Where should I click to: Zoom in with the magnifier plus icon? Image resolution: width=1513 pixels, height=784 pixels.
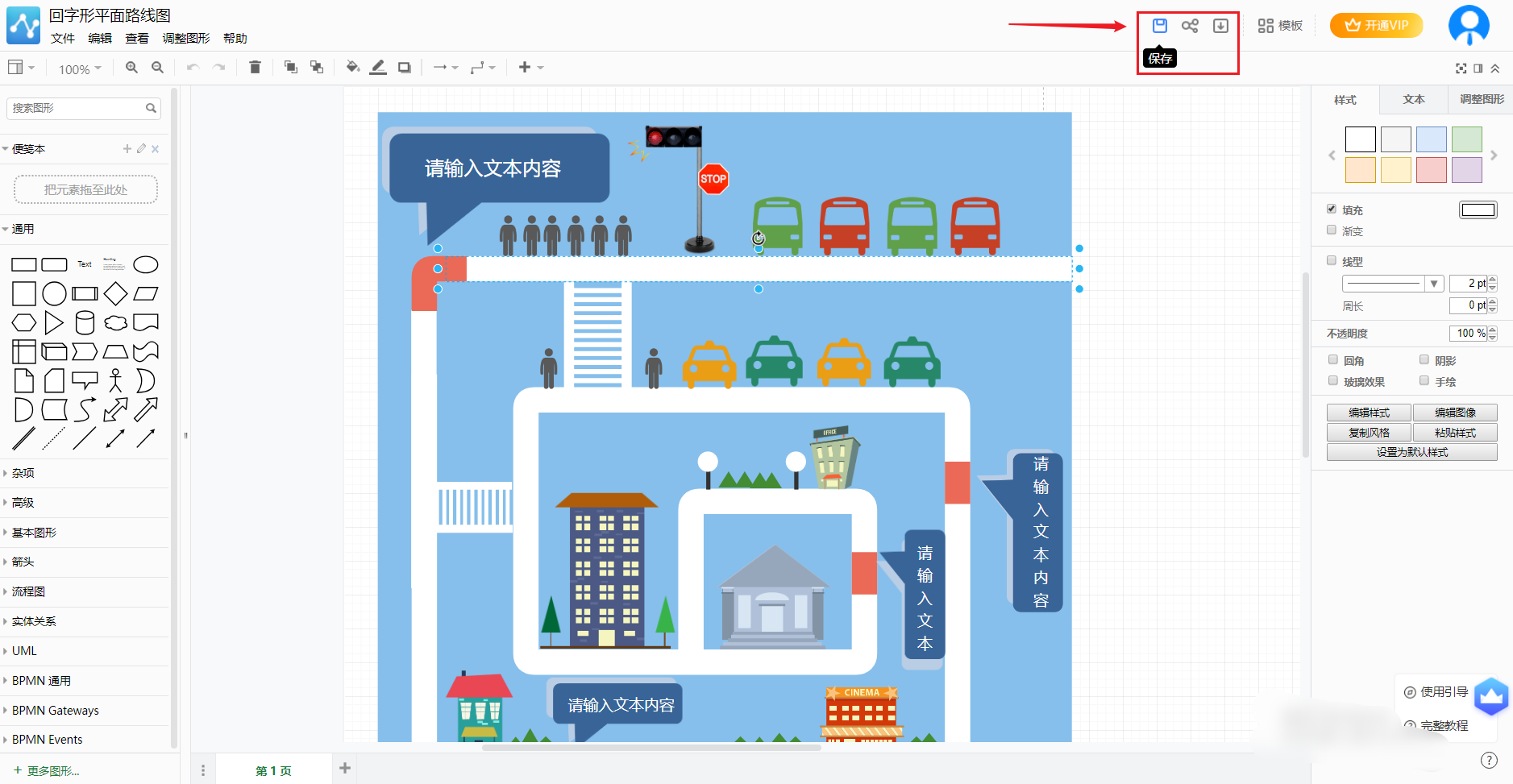coord(131,68)
